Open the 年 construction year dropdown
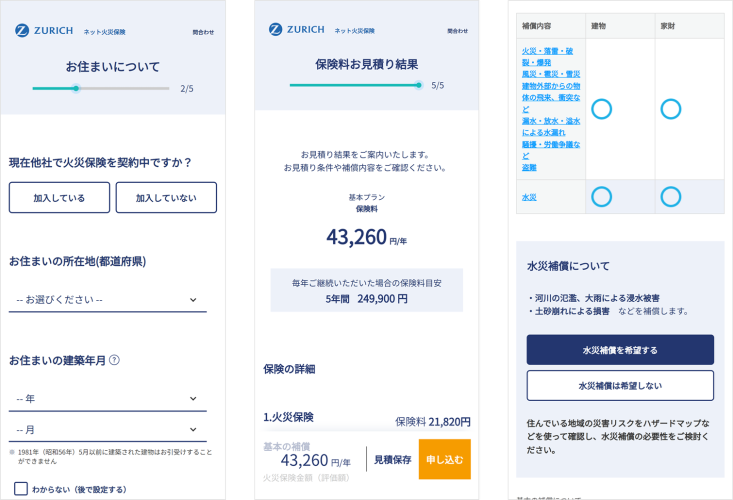Viewport: 733px width, 500px height. coord(108,399)
